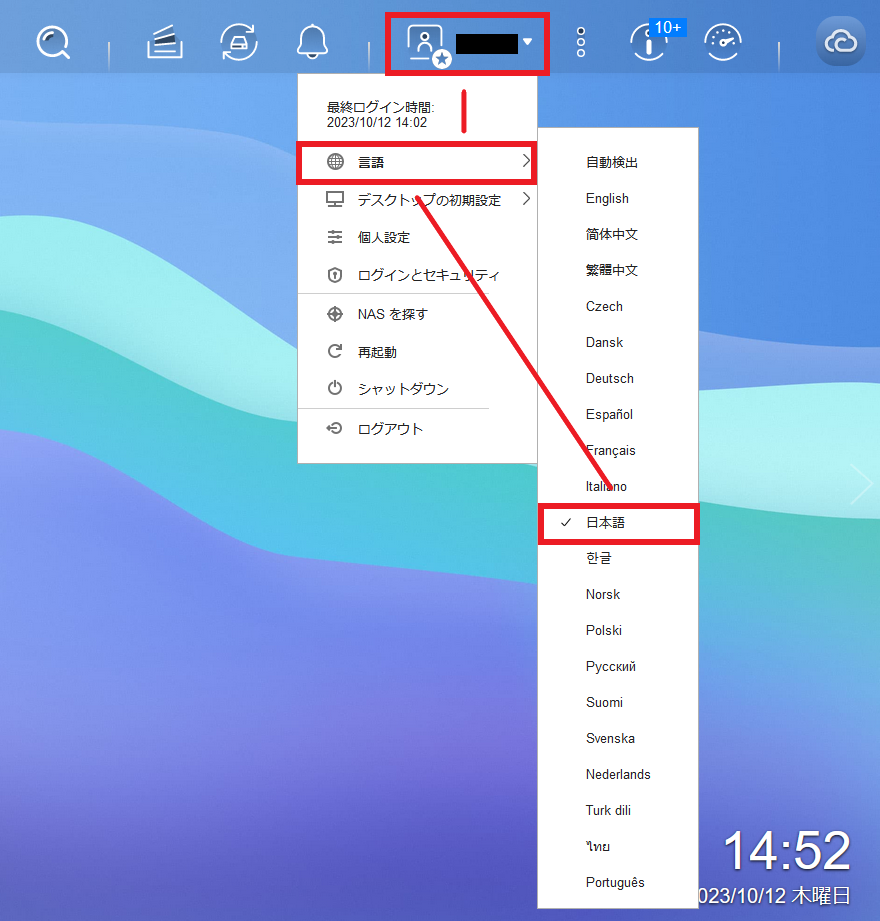Expand the user name dropdown arrow

tap(528, 42)
